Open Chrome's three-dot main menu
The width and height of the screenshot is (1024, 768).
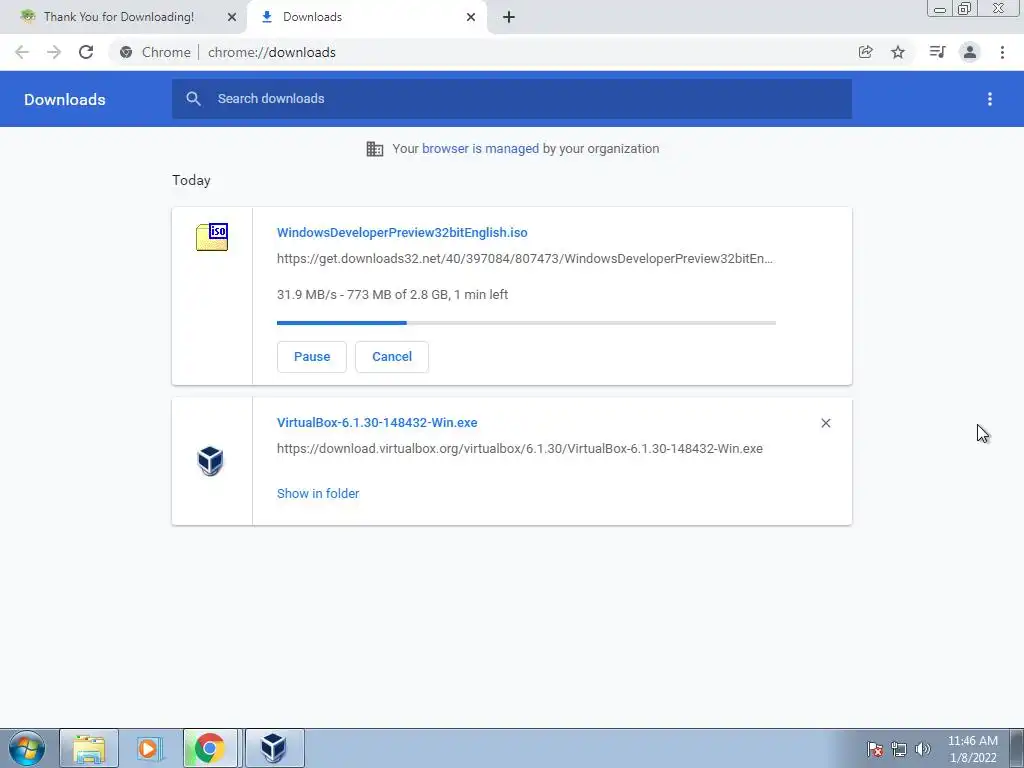[1002, 52]
